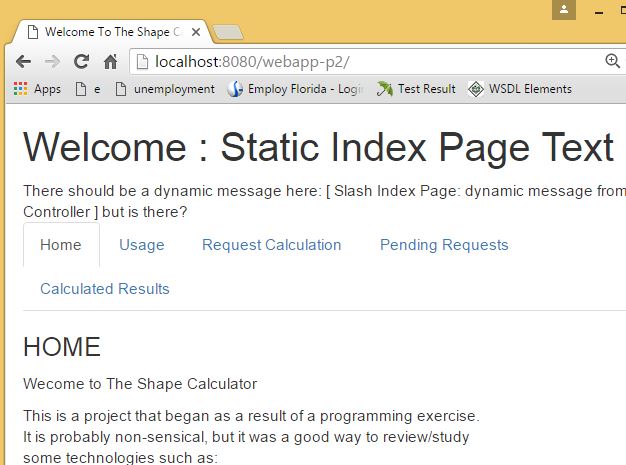Select the Home tab

pyautogui.click(x=61, y=245)
